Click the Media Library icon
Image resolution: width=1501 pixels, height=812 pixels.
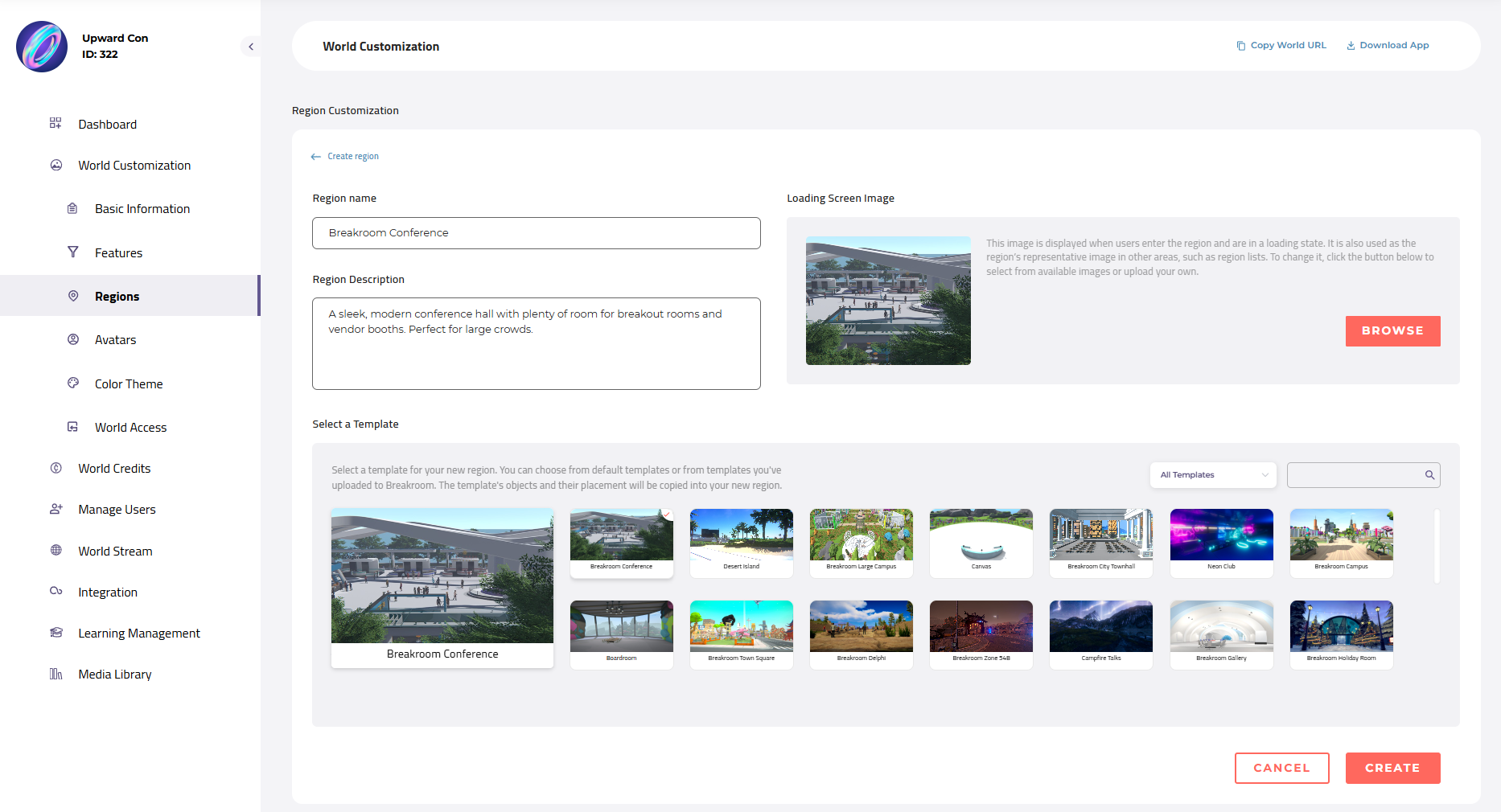pyautogui.click(x=56, y=674)
